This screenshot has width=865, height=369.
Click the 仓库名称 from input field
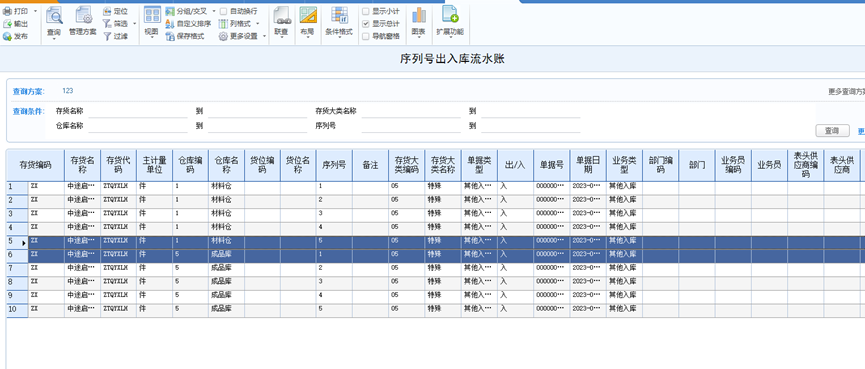tap(138, 126)
